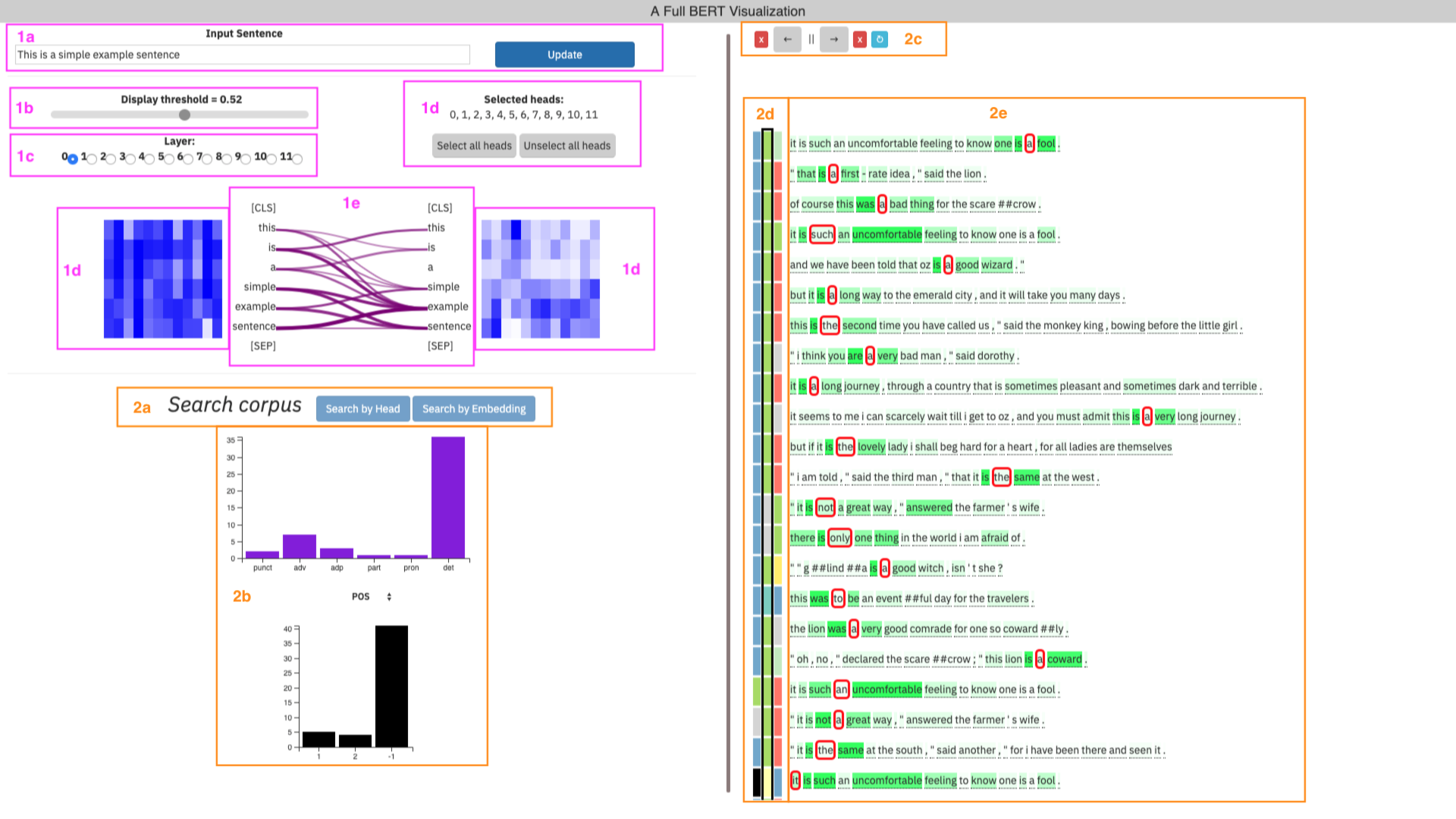Click the Display threshold slider handle
Viewport: 1456px width, 819px height.
(x=184, y=115)
